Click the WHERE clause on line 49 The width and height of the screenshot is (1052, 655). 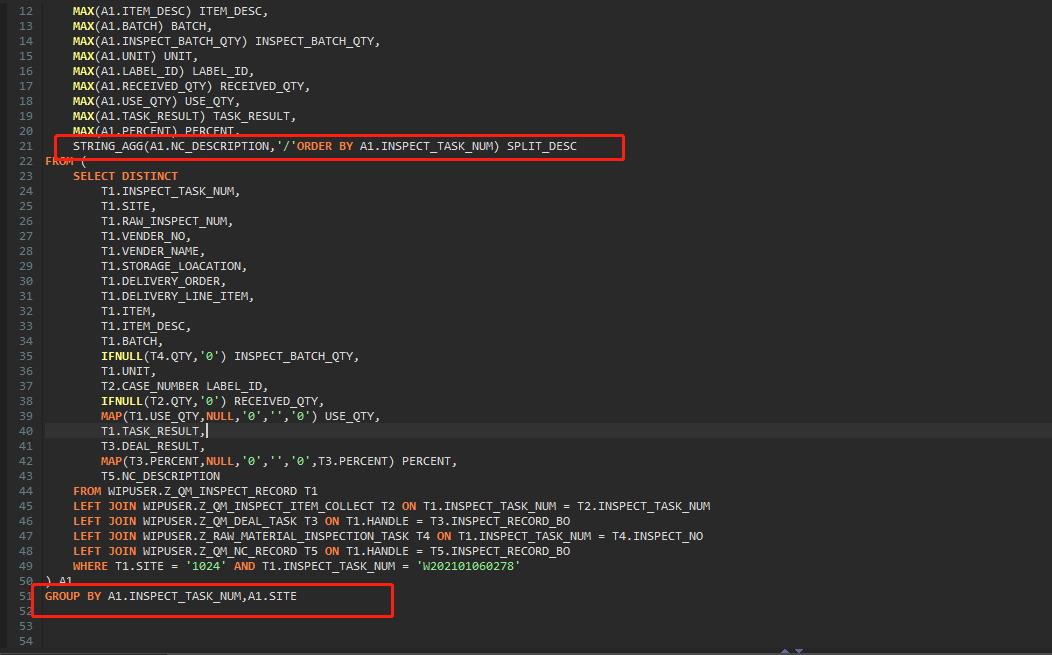pyautogui.click(x=90, y=565)
